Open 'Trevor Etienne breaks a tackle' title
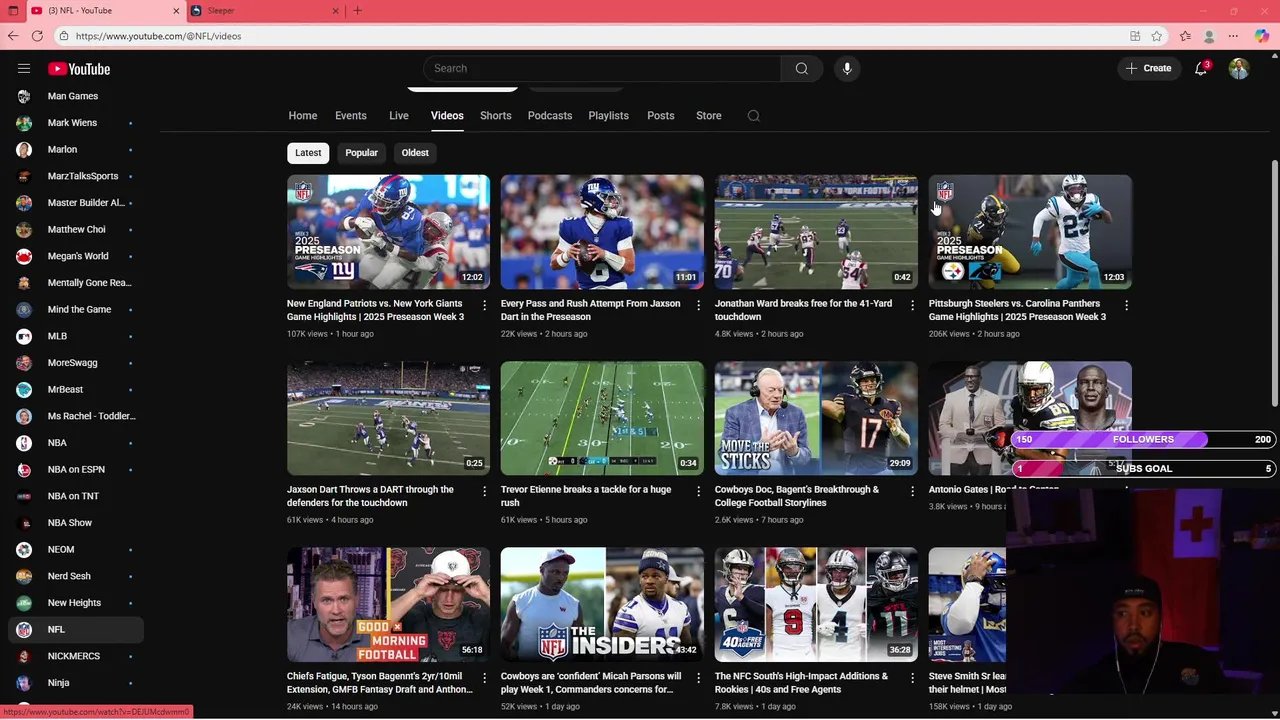The height and width of the screenshot is (720, 1280). [586, 496]
